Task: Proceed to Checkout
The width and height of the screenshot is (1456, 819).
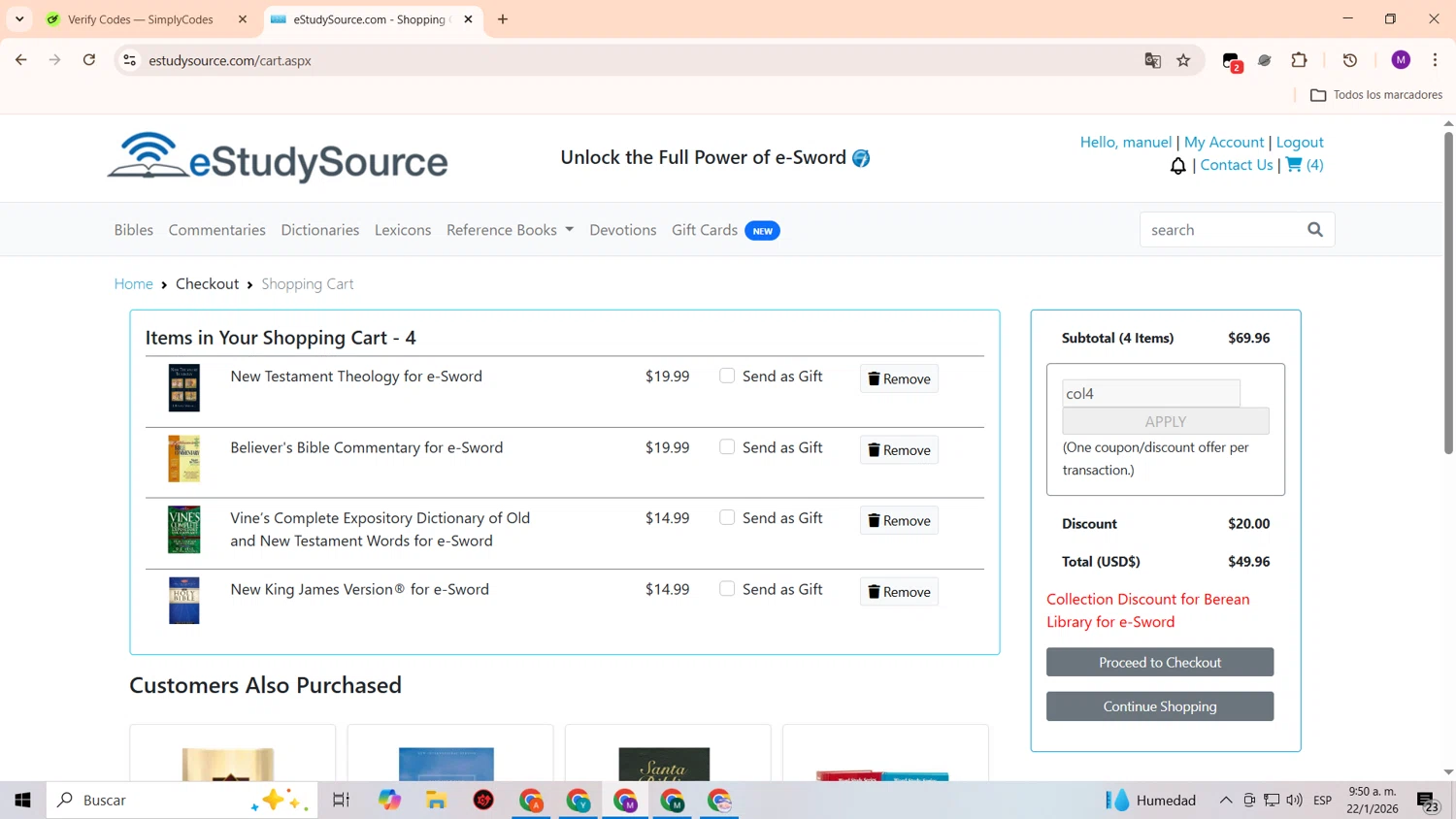Action: point(1160,662)
